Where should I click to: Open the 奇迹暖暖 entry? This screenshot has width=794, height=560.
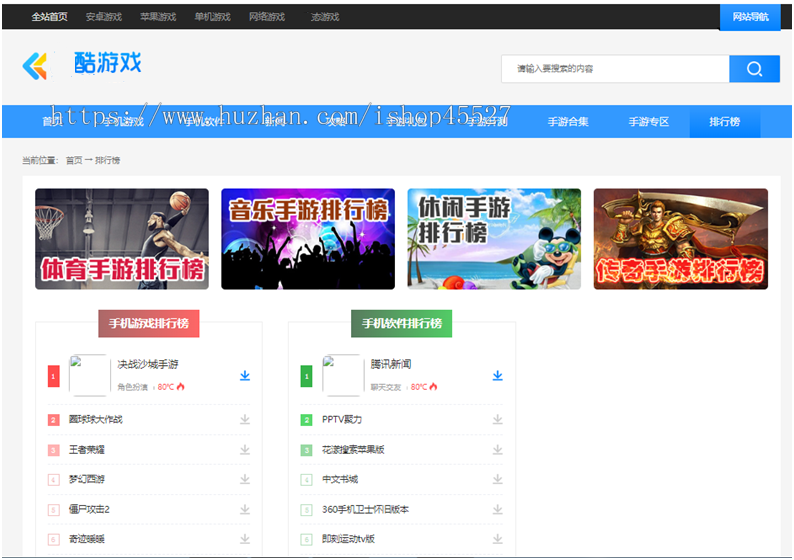coord(87,539)
